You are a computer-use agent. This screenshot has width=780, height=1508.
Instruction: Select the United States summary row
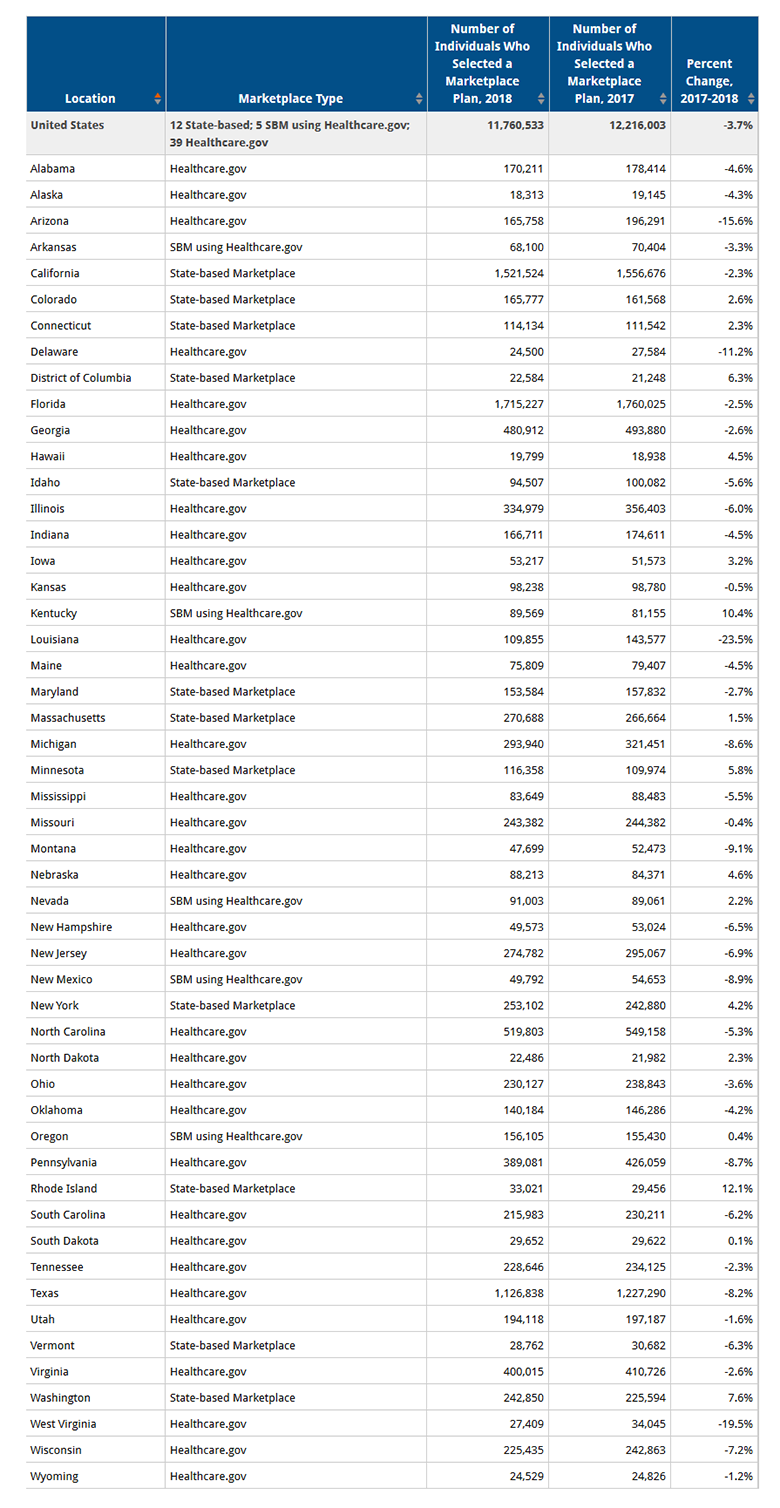392,133
